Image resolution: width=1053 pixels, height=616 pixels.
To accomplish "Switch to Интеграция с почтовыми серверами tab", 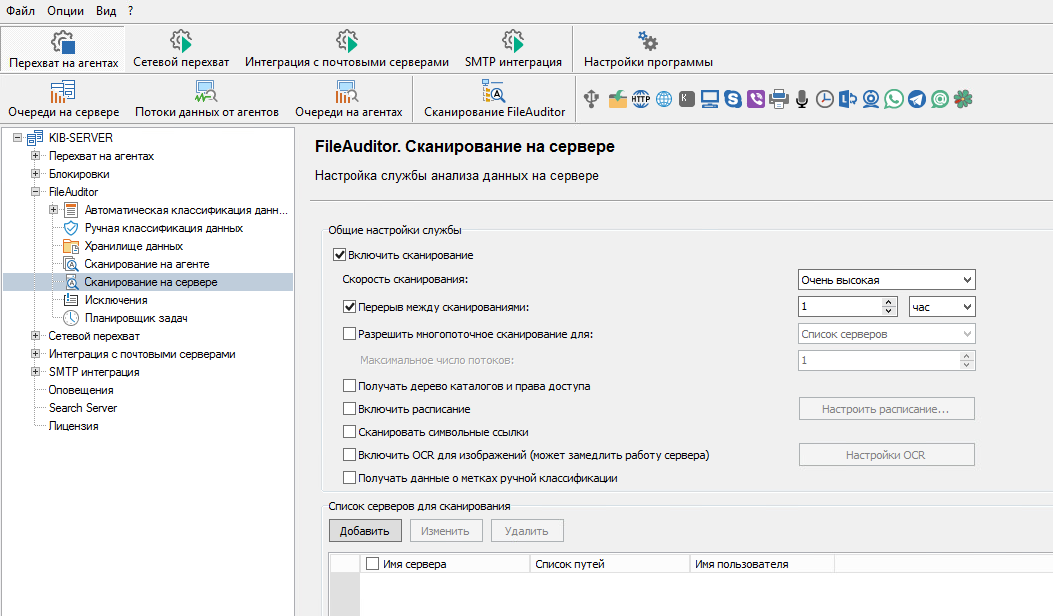I will pyautogui.click(x=347, y=49).
